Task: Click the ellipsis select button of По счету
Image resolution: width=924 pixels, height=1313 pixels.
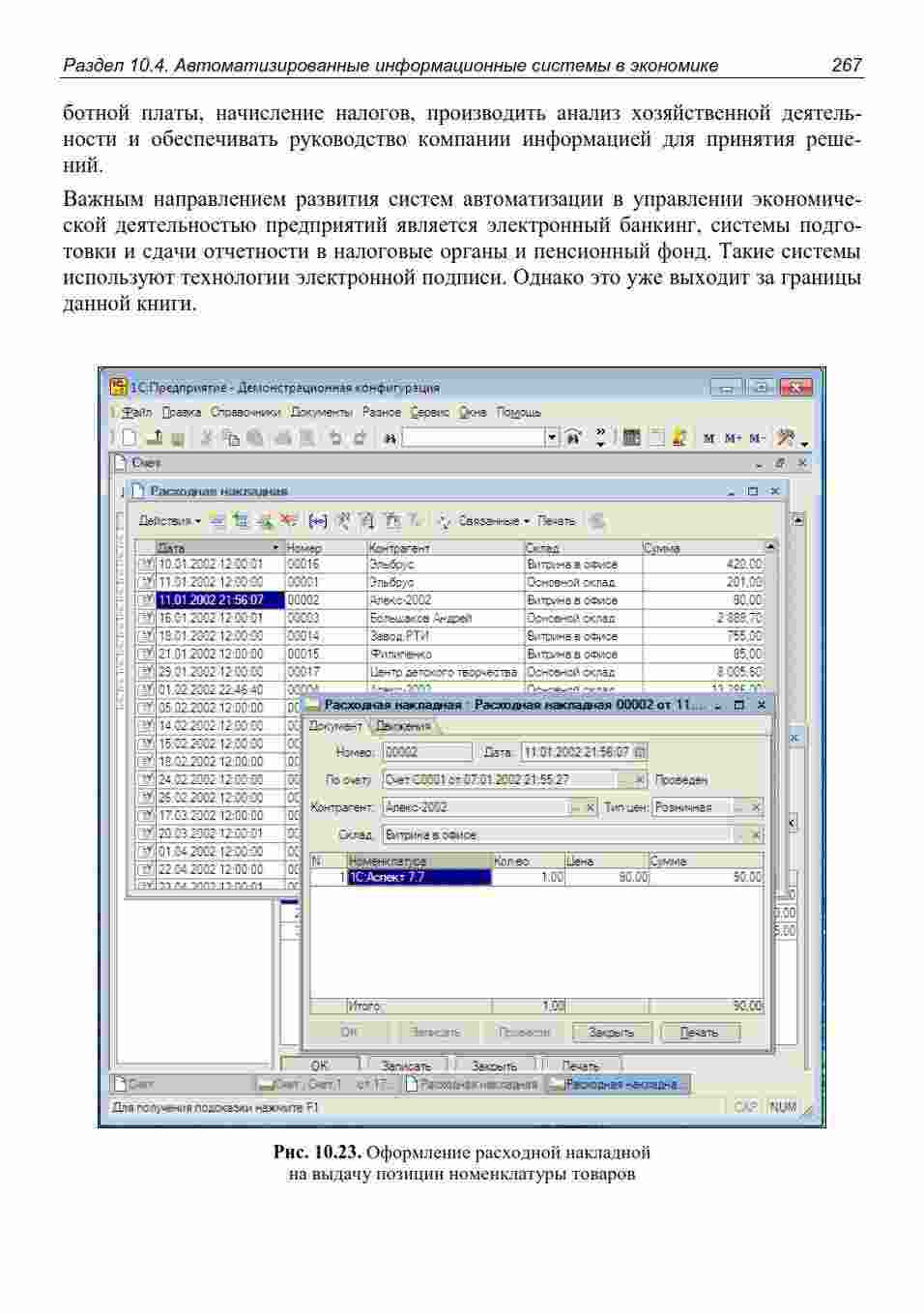Action: (x=624, y=779)
